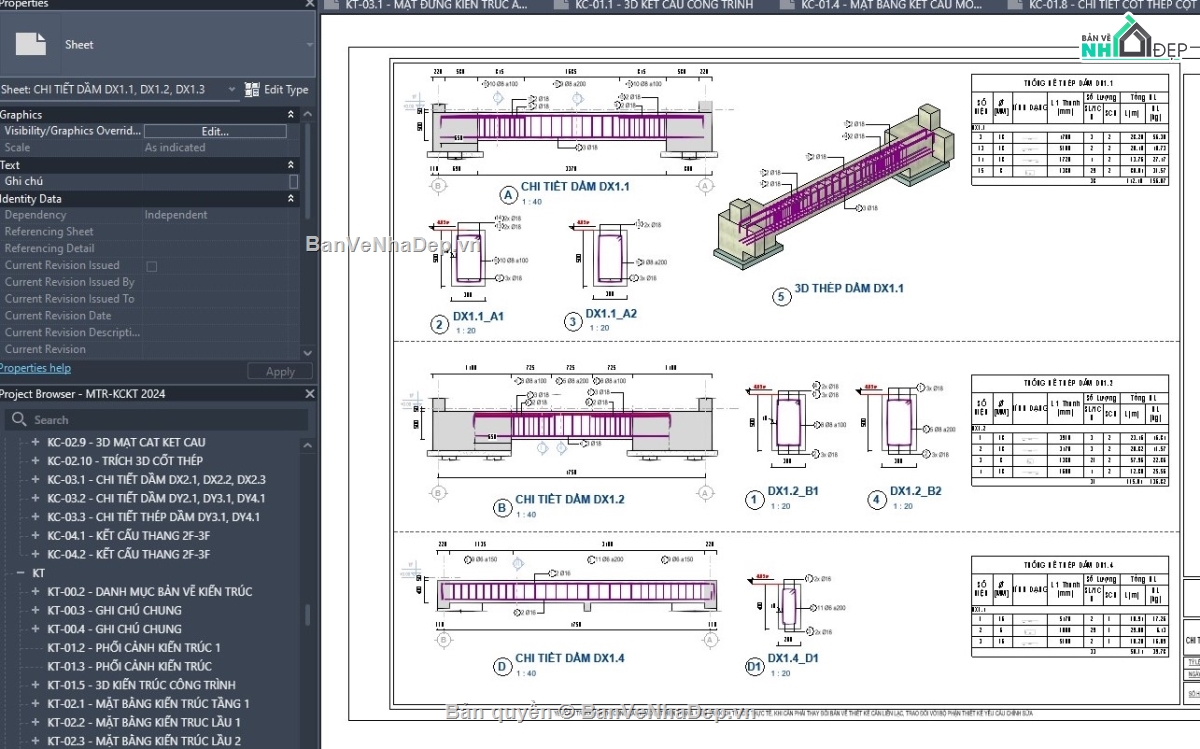This screenshot has width=1200, height=749.
Task: Open the Properties help link
Action: point(35,368)
